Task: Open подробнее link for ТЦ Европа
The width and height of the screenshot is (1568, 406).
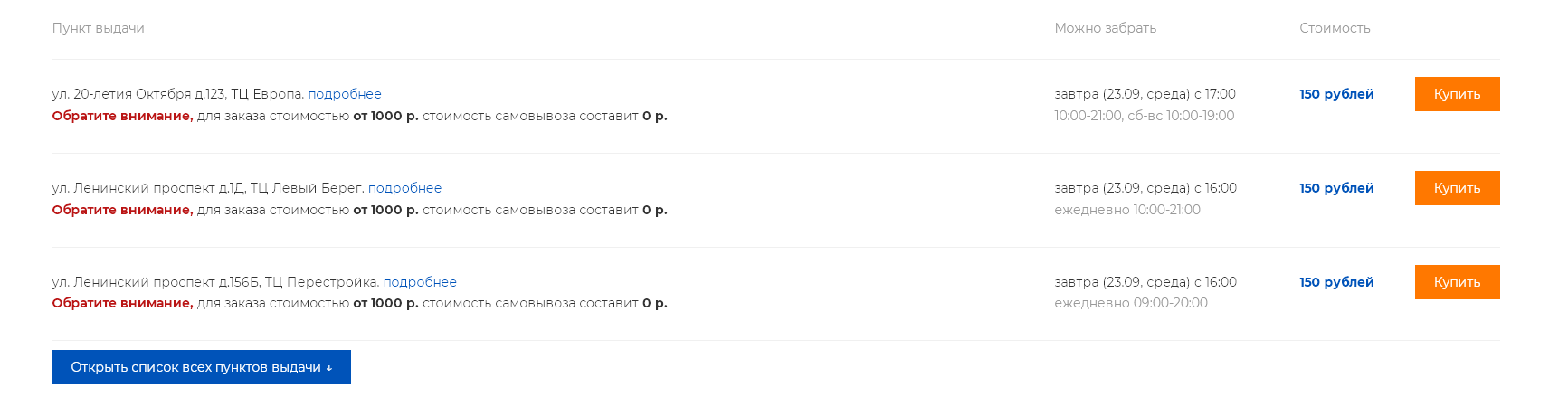Action: pos(345,94)
